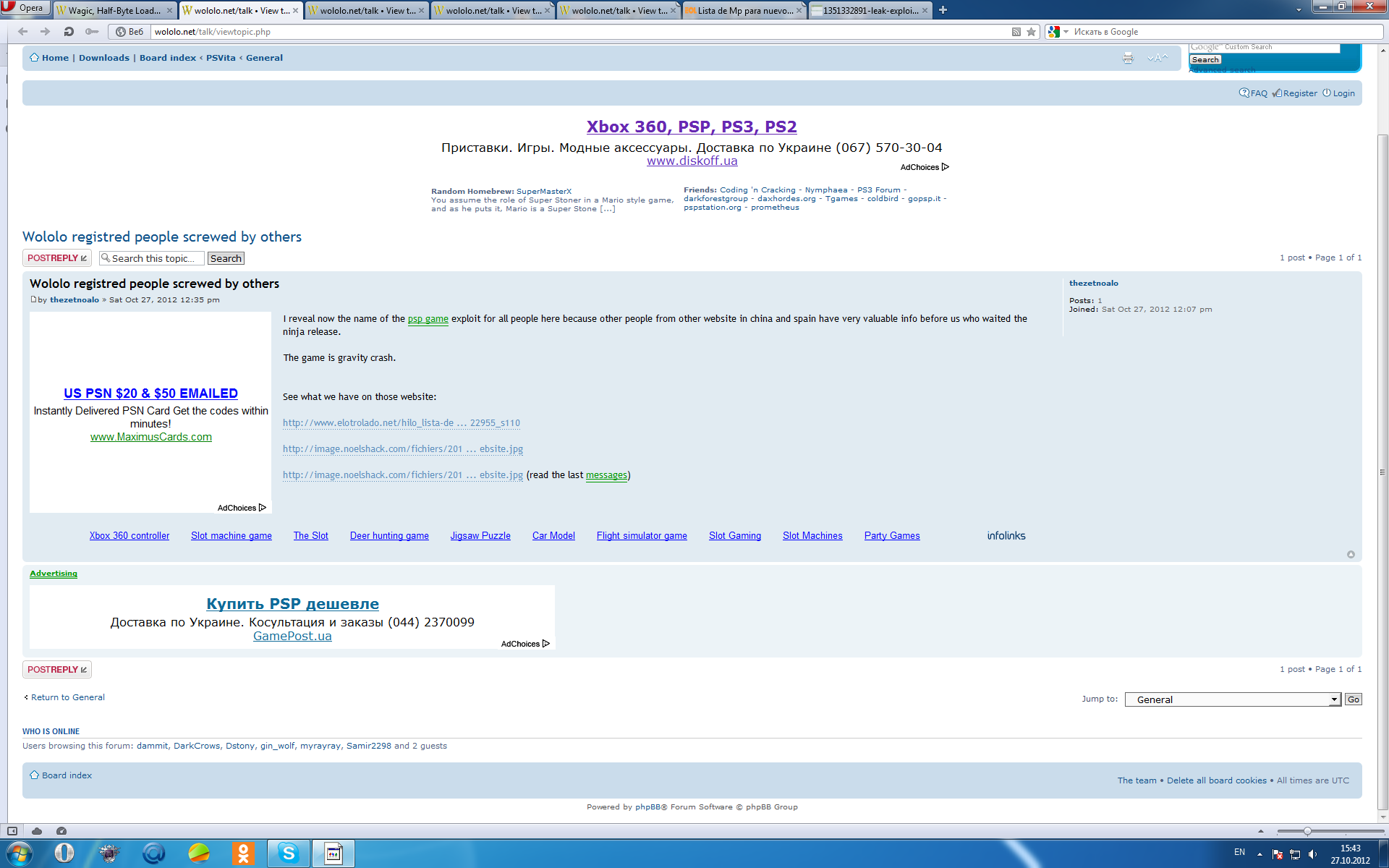Switch to the 1351332891-leak-exploit tab
Image resolution: width=1389 pixels, height=868 pixels.
869,10
